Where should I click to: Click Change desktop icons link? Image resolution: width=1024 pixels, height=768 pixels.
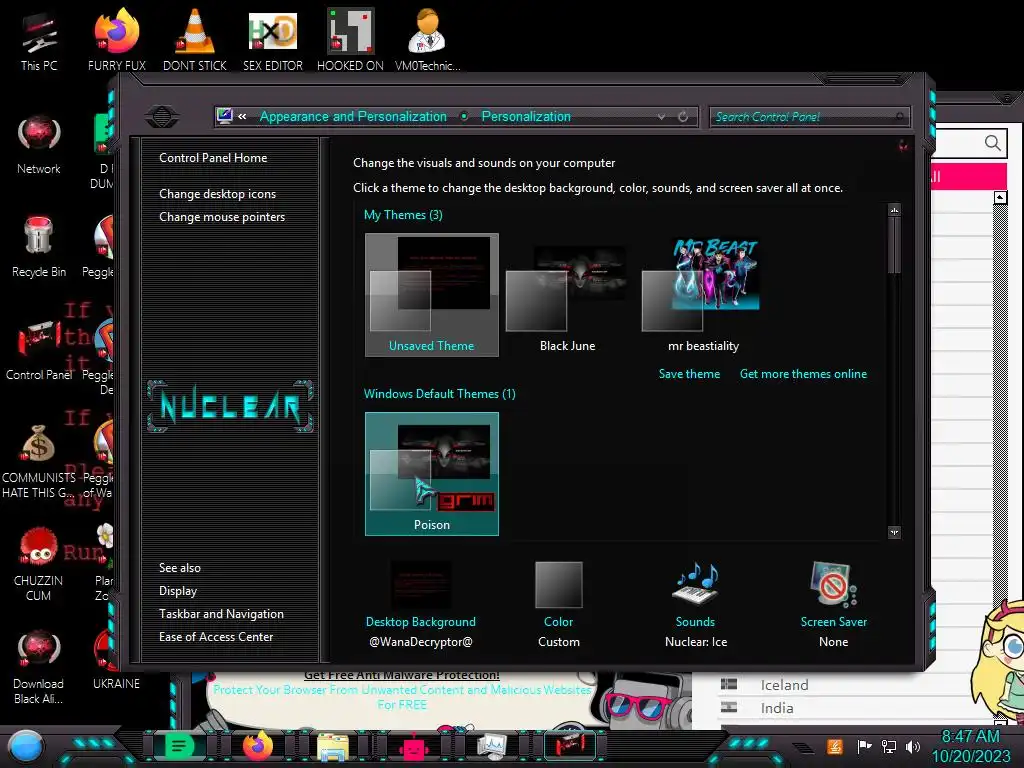tap(217, 194)
